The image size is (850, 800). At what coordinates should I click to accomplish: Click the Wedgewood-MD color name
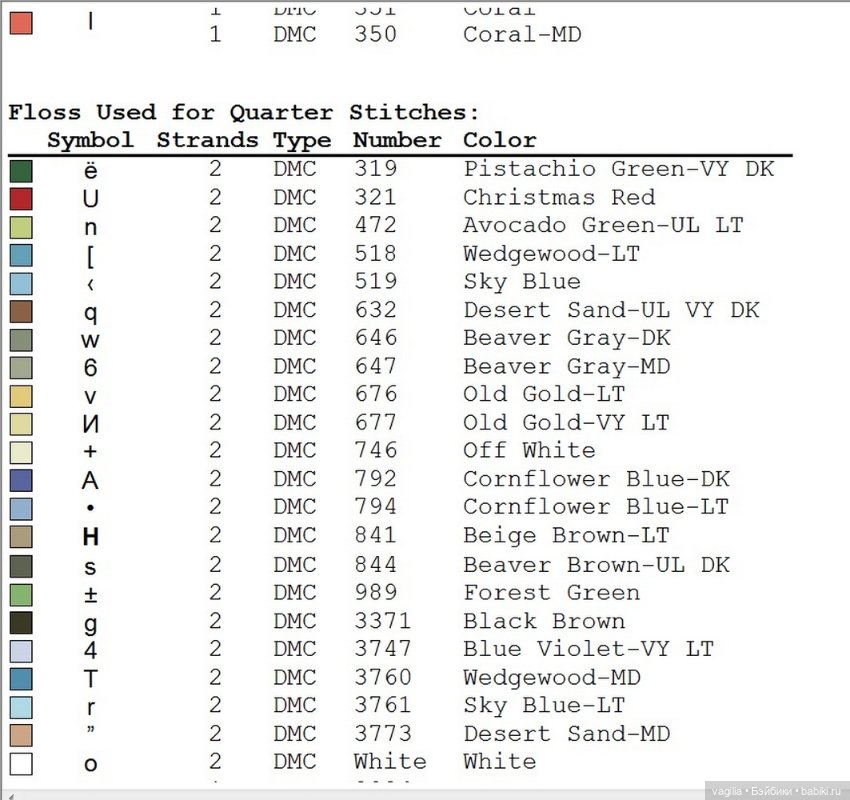point(551,677)
